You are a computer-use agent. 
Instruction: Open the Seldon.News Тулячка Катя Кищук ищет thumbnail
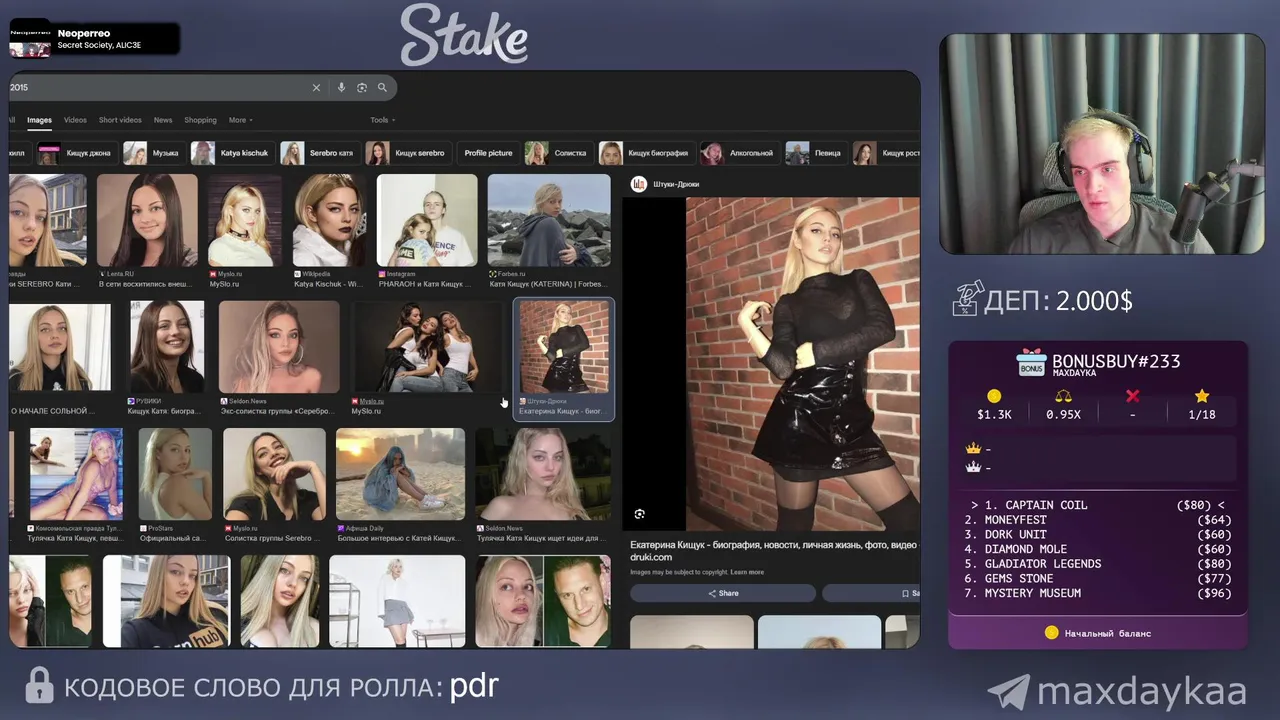pyautogui.click(x=543, y=474)
